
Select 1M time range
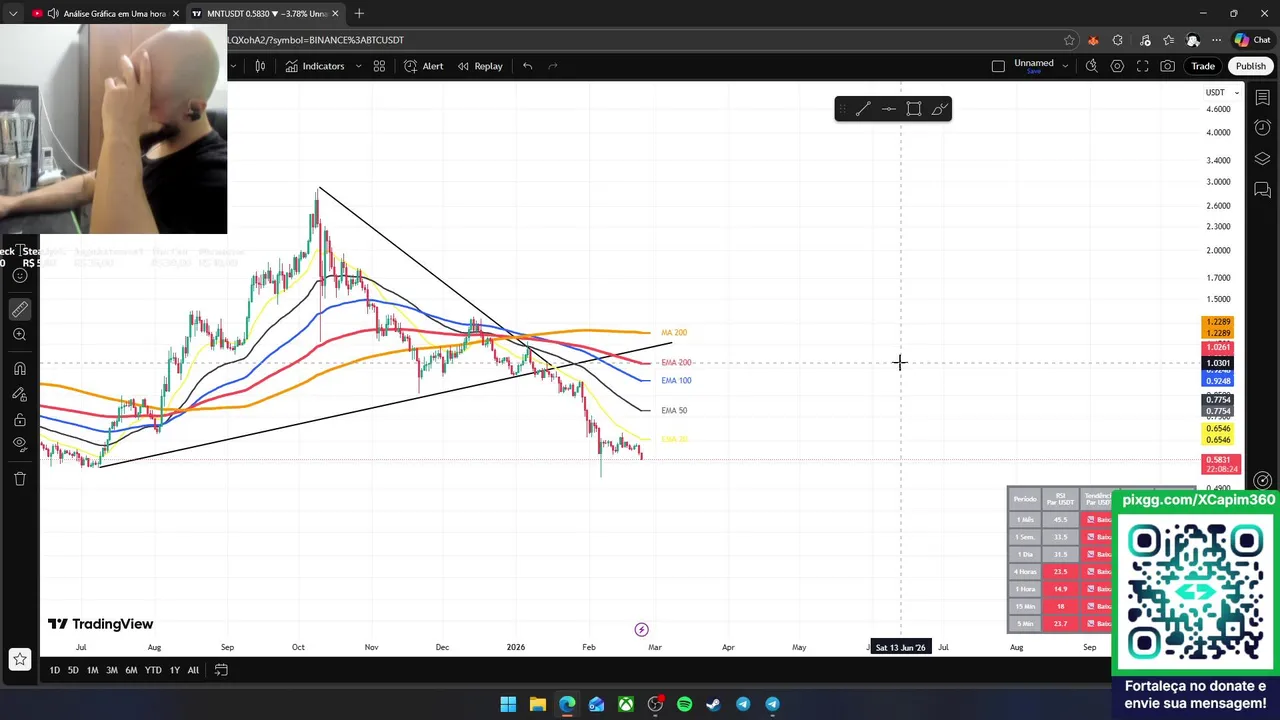click(x=92, y=670)
